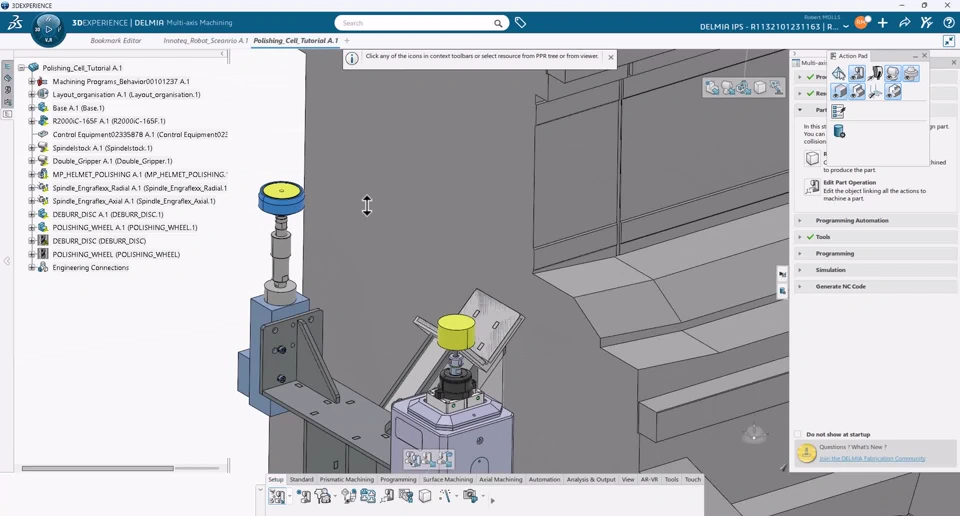Click the camera capture icon in bottom toolbar
Image resolution: width=960 pixels, height=516 pixels.
click(x=470, y=496)
